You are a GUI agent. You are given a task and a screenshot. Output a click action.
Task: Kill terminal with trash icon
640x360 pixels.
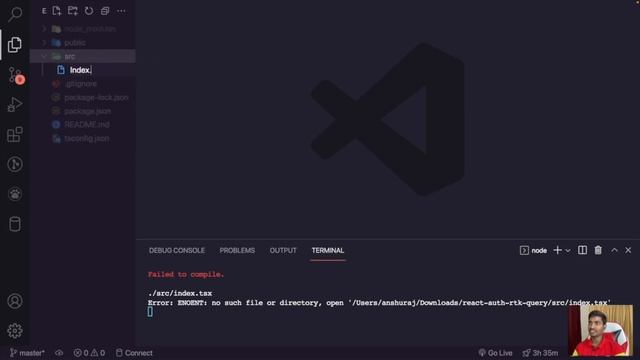click(x=598, y=250)
